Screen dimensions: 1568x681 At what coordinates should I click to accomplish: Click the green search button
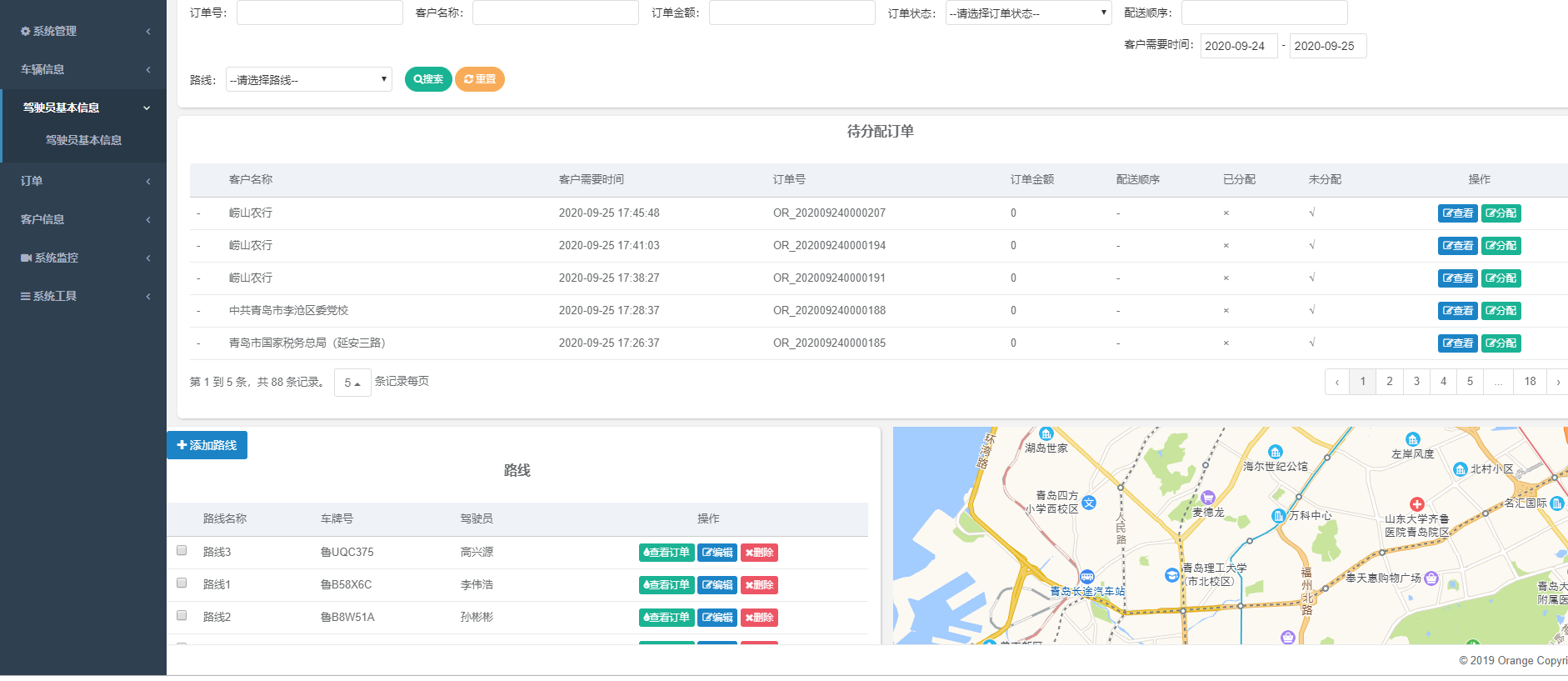pos(428,79)
